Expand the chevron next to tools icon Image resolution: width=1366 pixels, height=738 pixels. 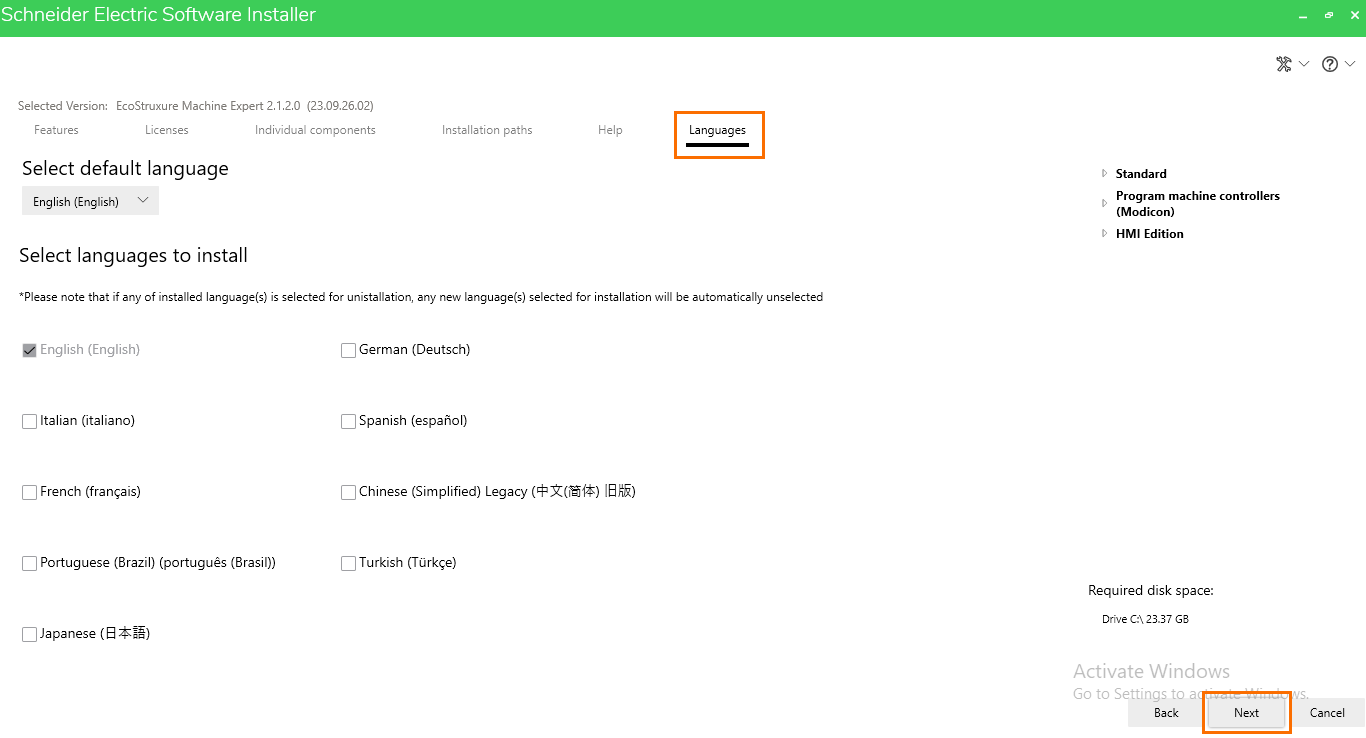(x=1304, y=64)
